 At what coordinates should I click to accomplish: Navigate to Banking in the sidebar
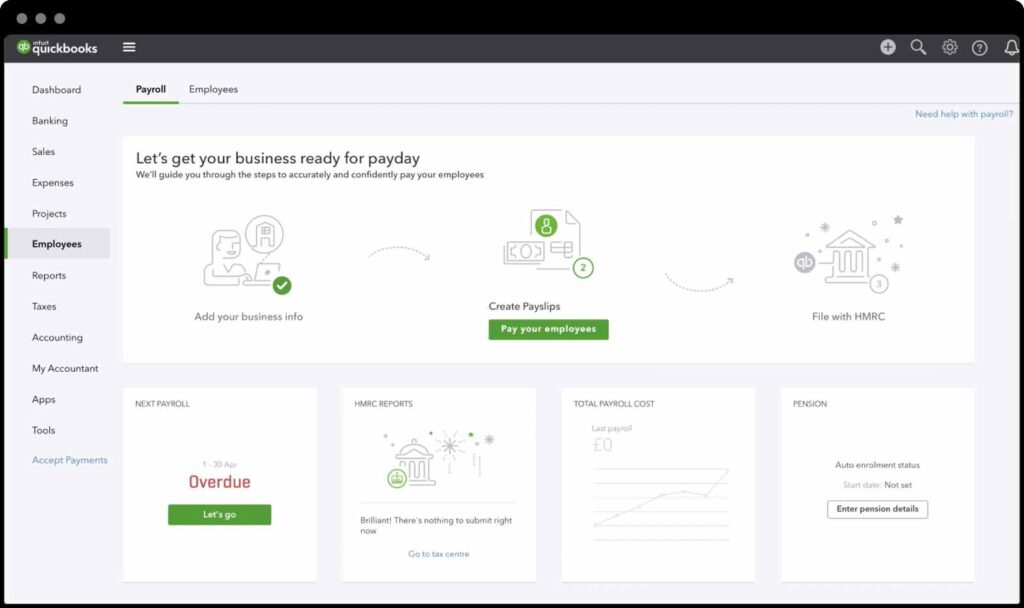(x=47, y=120)
